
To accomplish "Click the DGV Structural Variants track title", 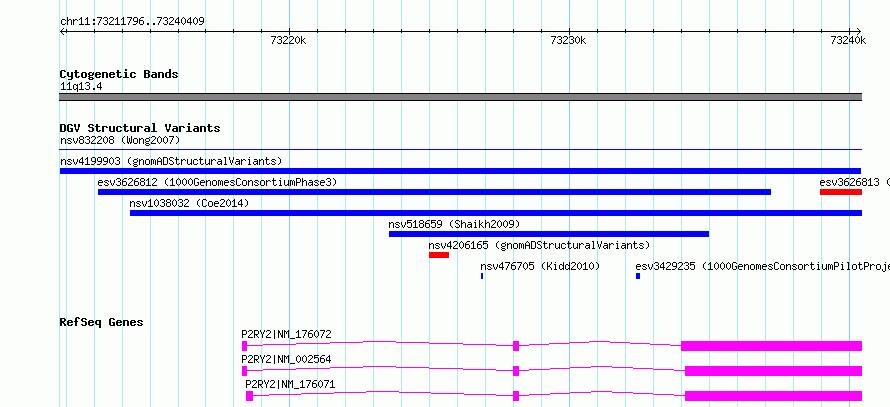I will coord(140,128).
